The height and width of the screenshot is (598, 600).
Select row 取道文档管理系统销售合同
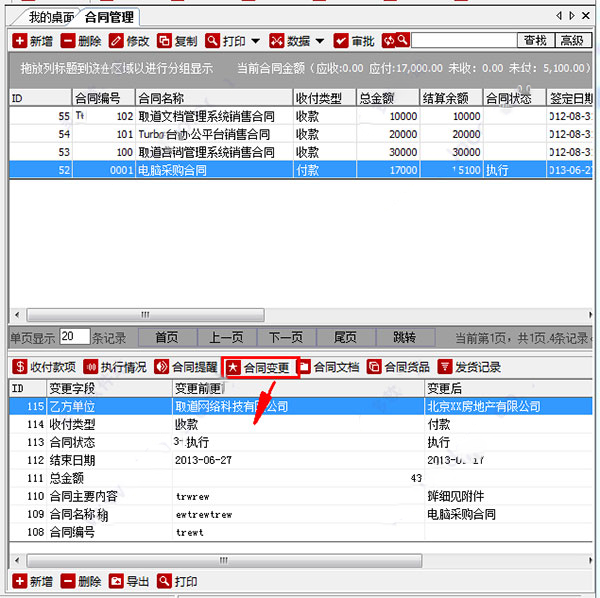coord(301,116)
